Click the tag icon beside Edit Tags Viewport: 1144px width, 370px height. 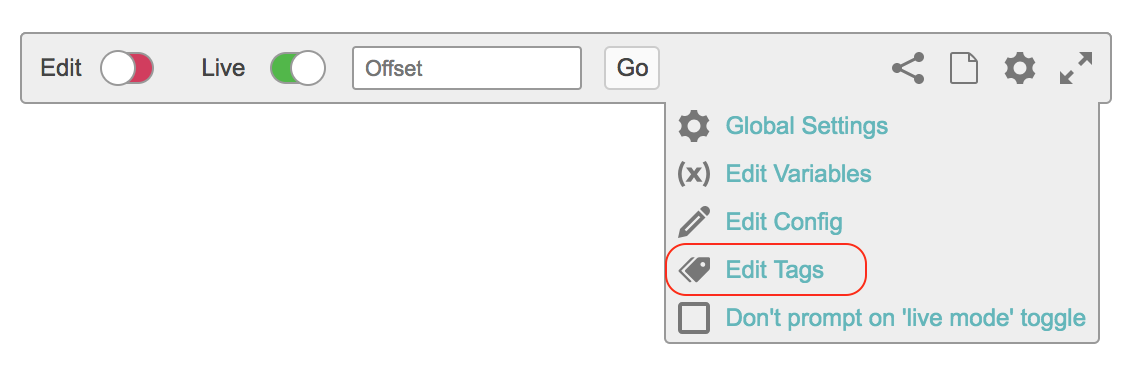[x=693, y=270]
